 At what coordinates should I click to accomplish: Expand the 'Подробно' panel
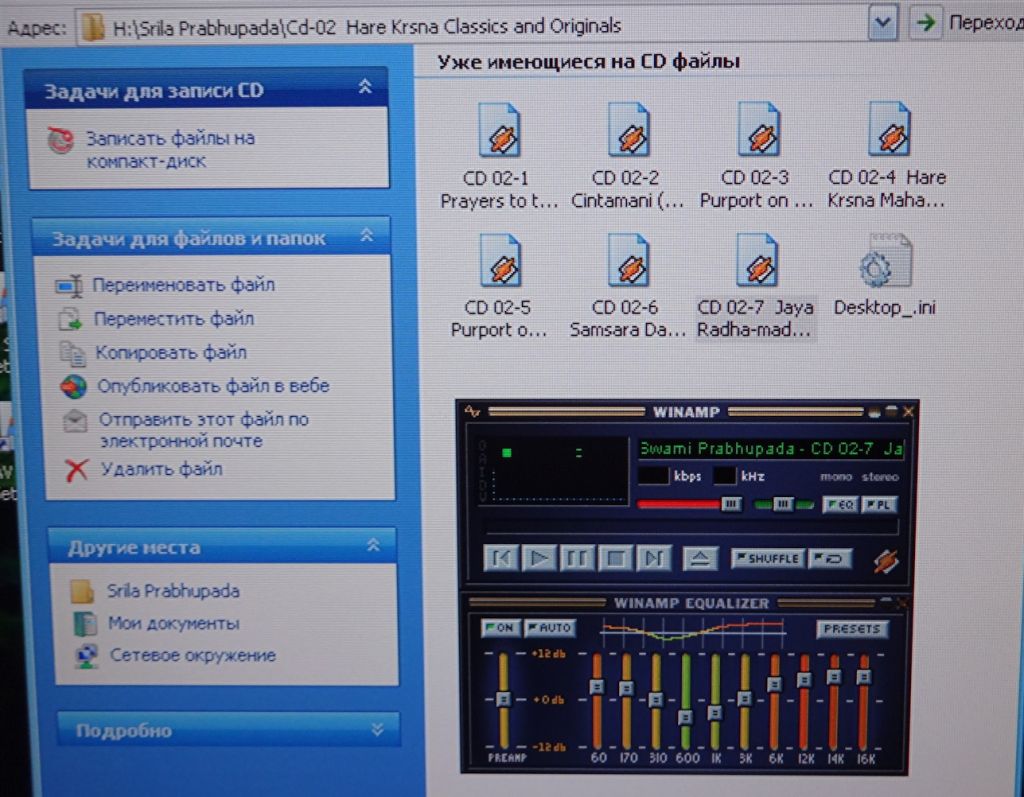(377, 729)
